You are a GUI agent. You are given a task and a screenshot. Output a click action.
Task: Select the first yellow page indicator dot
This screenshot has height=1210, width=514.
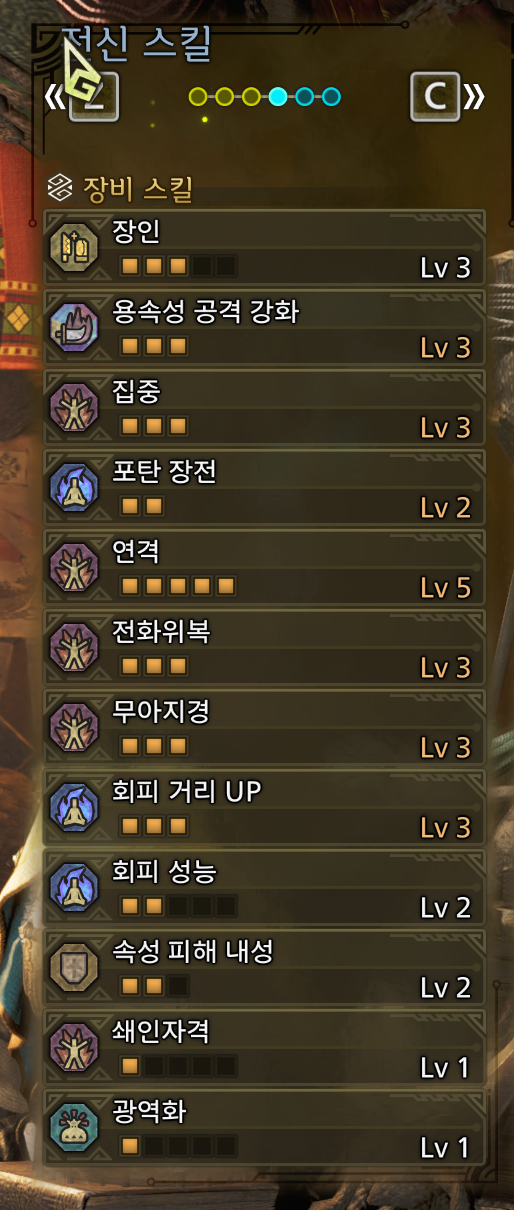(x=198, y=97)
